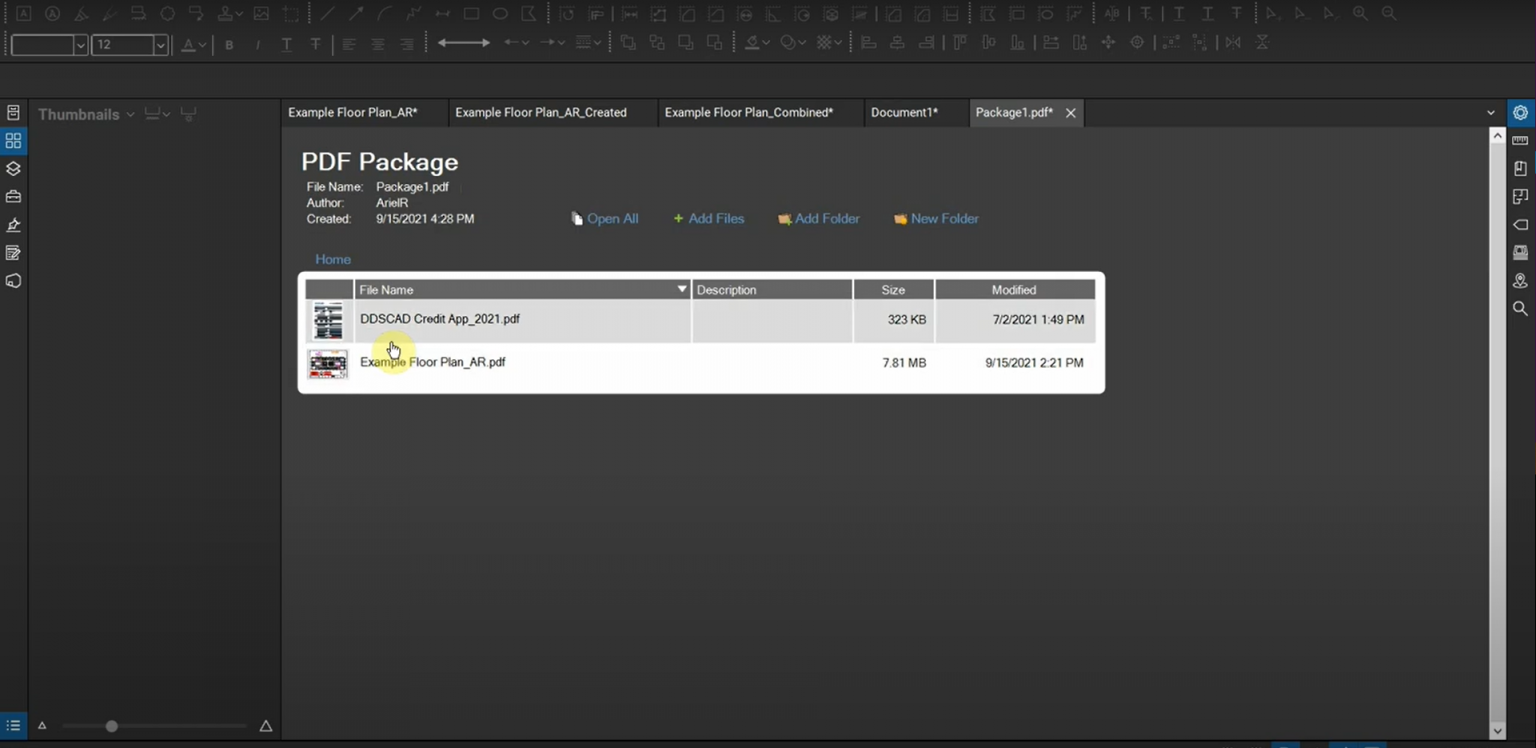The image size is (1536, 748).
Task: Open the Measurements panel
Action: 1520,141
